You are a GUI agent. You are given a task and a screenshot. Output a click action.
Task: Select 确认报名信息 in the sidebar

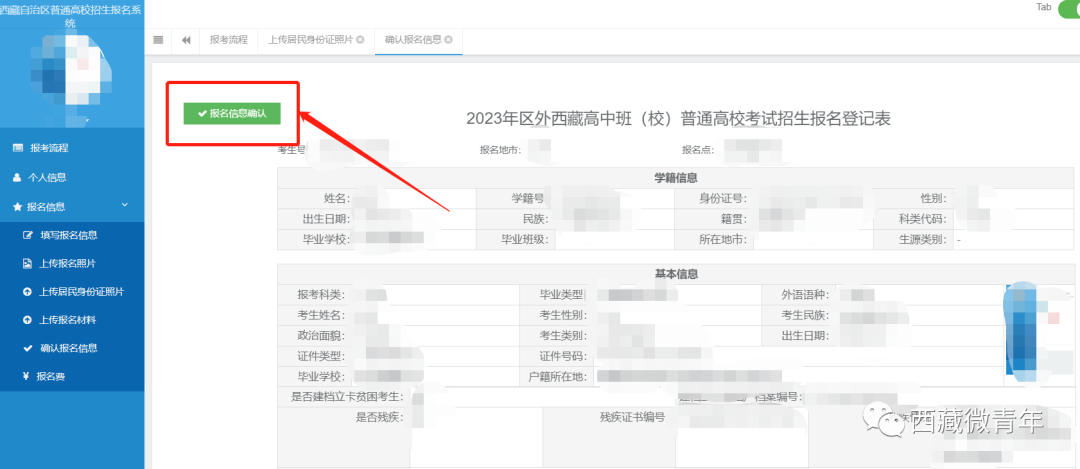click(68, 348)
